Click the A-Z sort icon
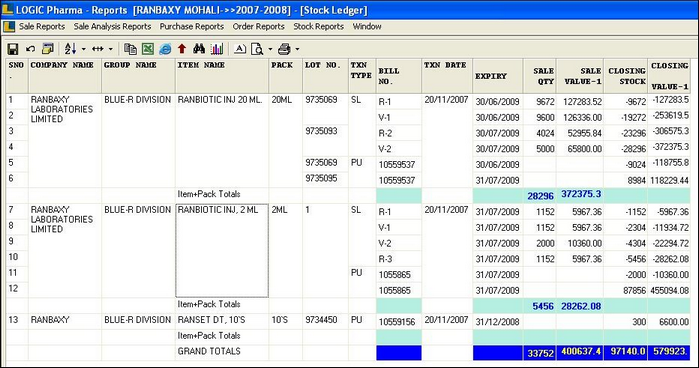699x368 pixels. (70, 49)
